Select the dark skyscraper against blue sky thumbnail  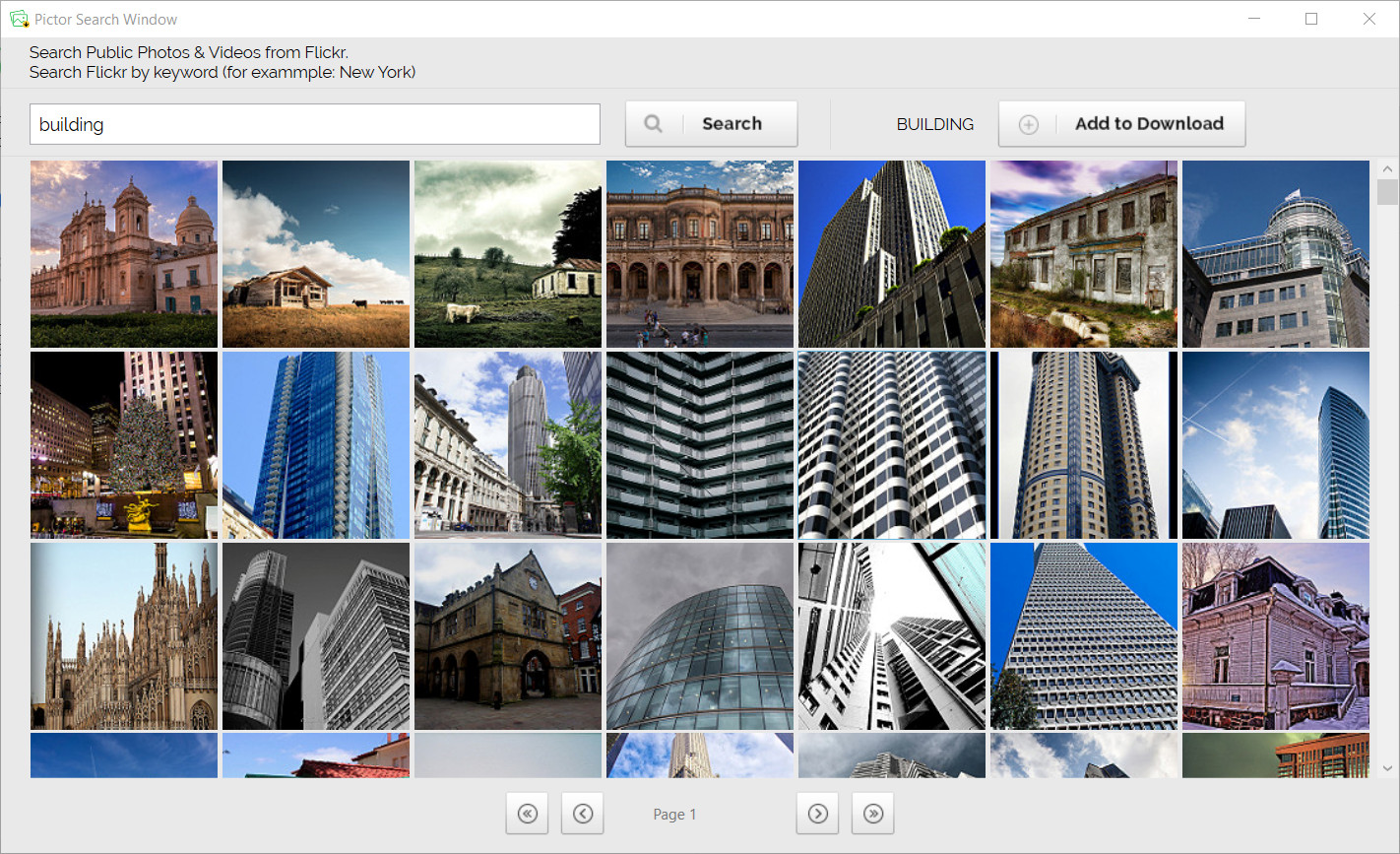pyautogui.click(x=892, y=254)
